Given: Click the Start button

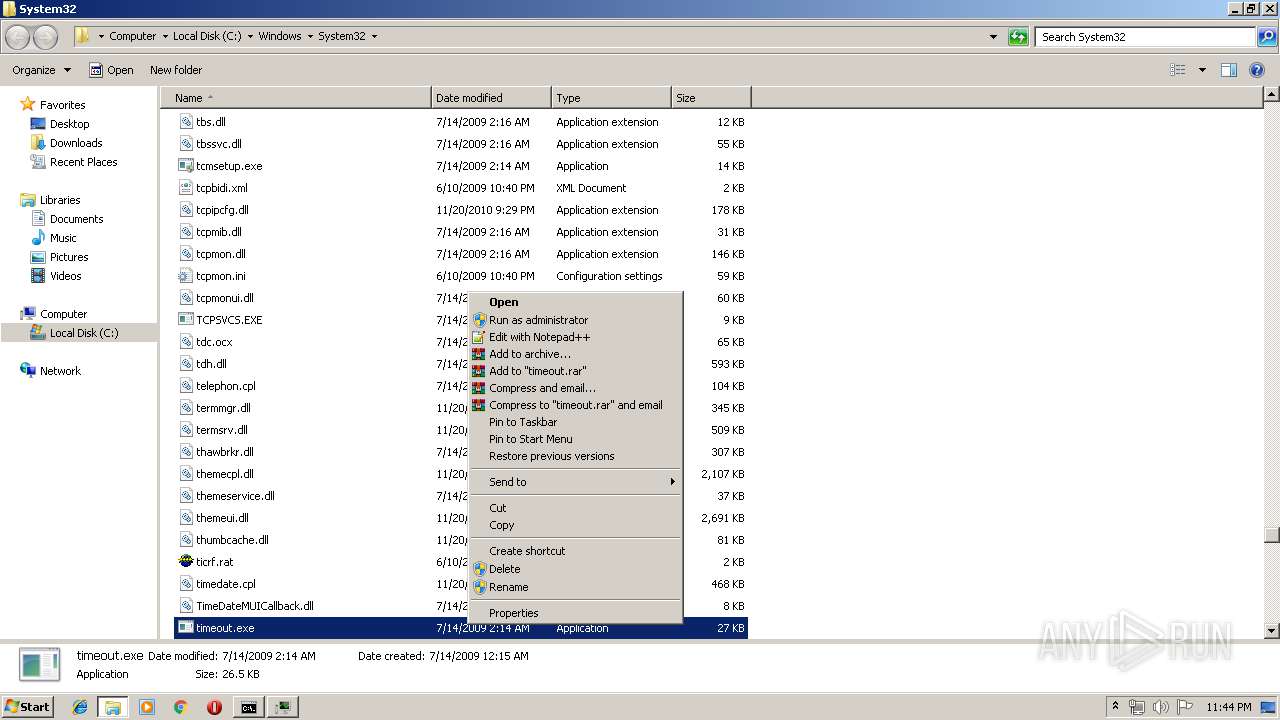Looking at the screenshot, I should pyautogui.click(x=28, y=707).
